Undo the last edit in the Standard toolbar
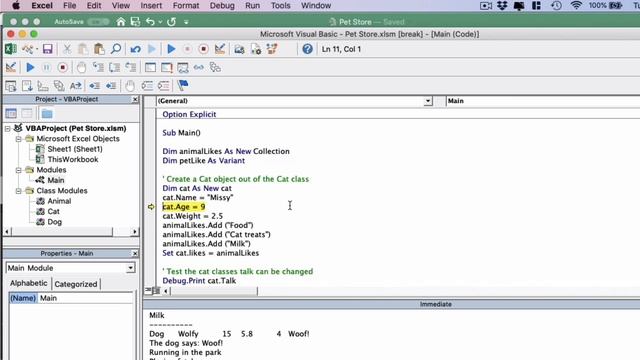This screenshot has height=360, width=640. [x=136, y=49]
